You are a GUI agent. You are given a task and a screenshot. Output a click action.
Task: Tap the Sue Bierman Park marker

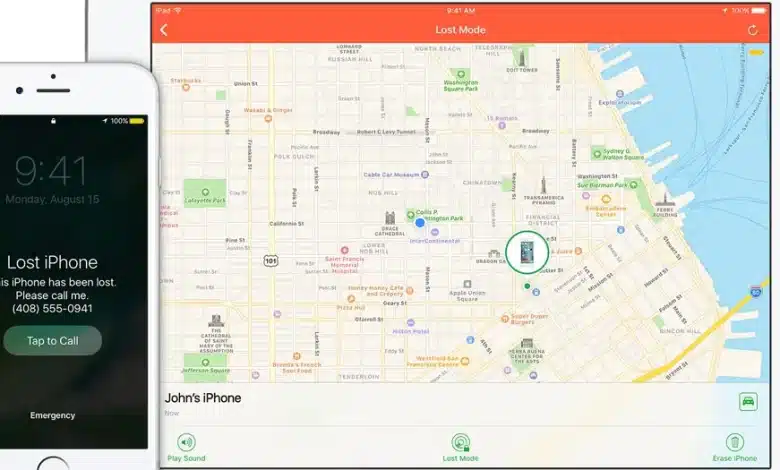point(633,185)
